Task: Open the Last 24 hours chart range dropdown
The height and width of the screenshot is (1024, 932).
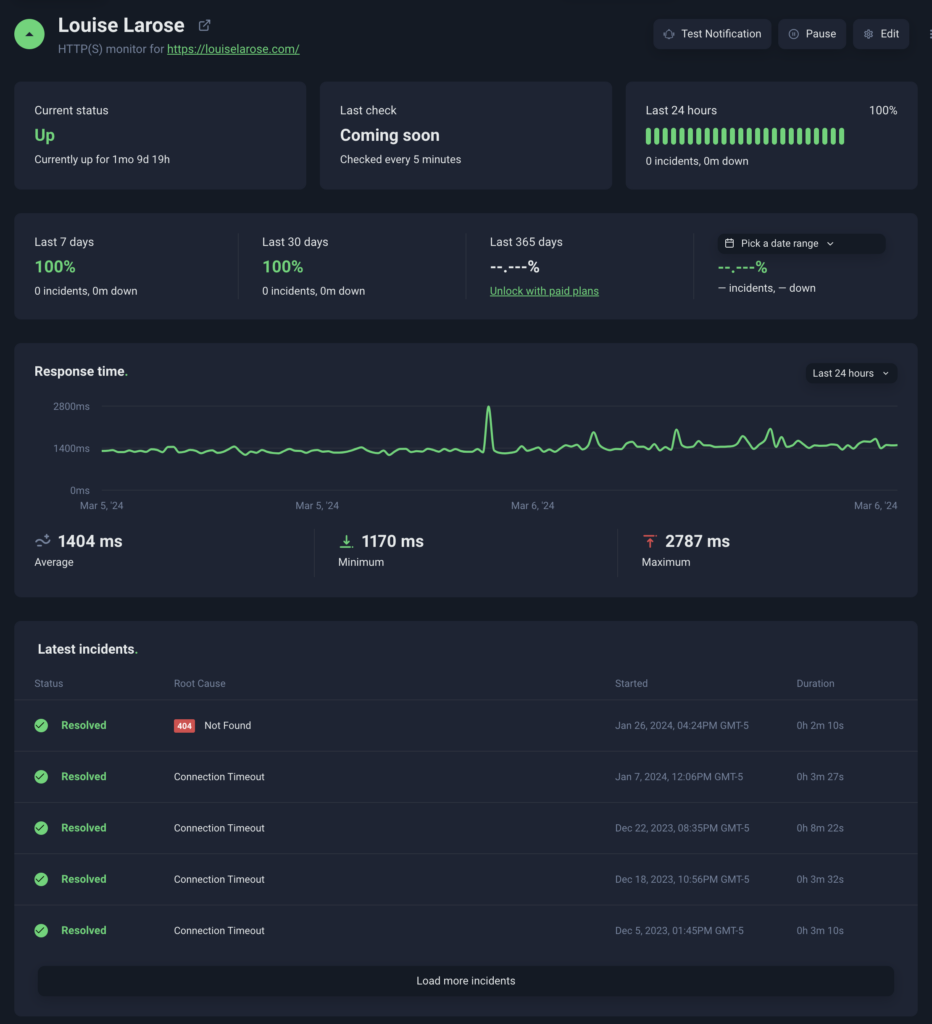Action: point(851,373)
